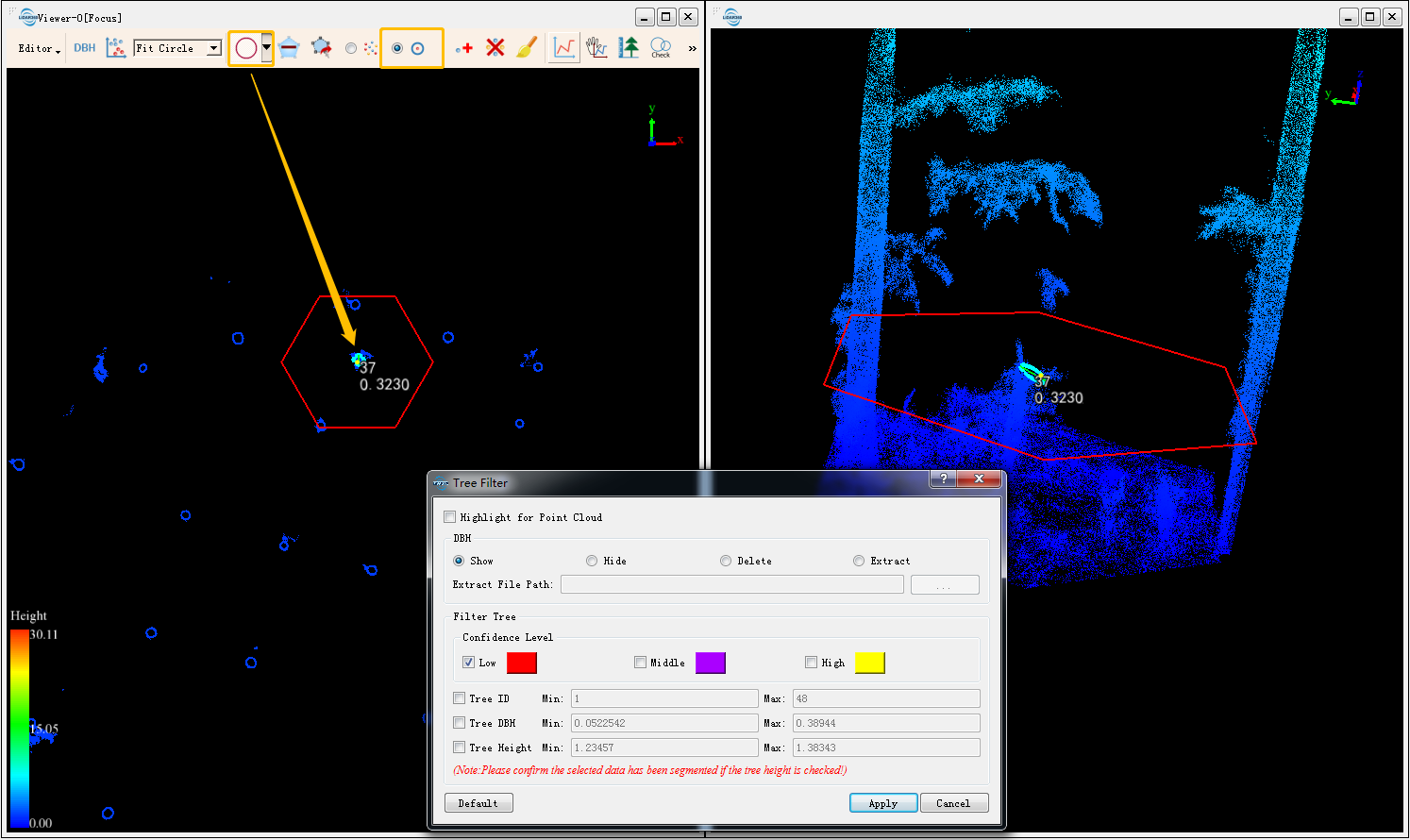Expand the circle tool dropdown arrow
Screen dimensions: 1410x840
click(x=267, y=48)
